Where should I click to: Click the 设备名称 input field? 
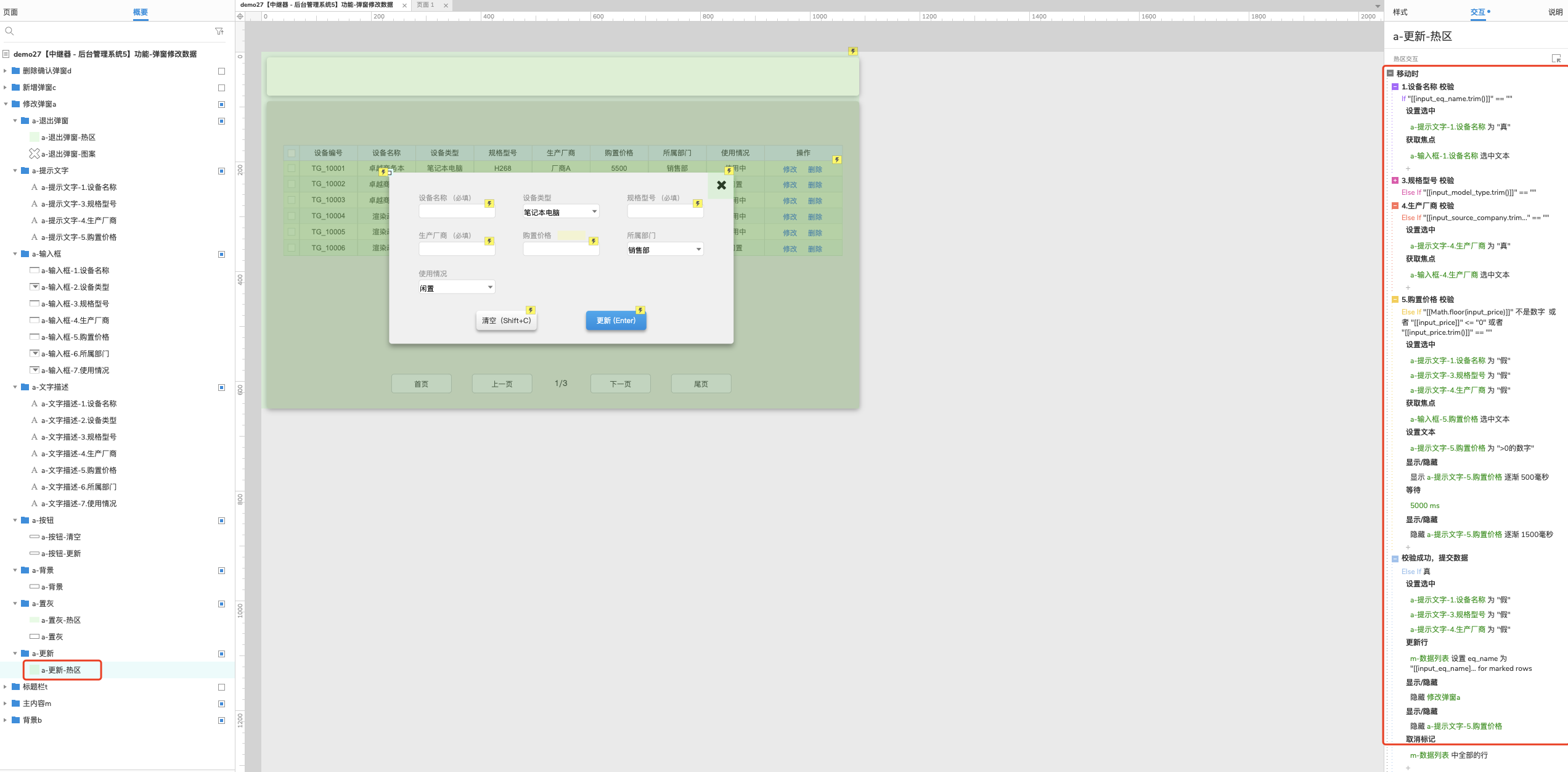[x=457, y=211]
